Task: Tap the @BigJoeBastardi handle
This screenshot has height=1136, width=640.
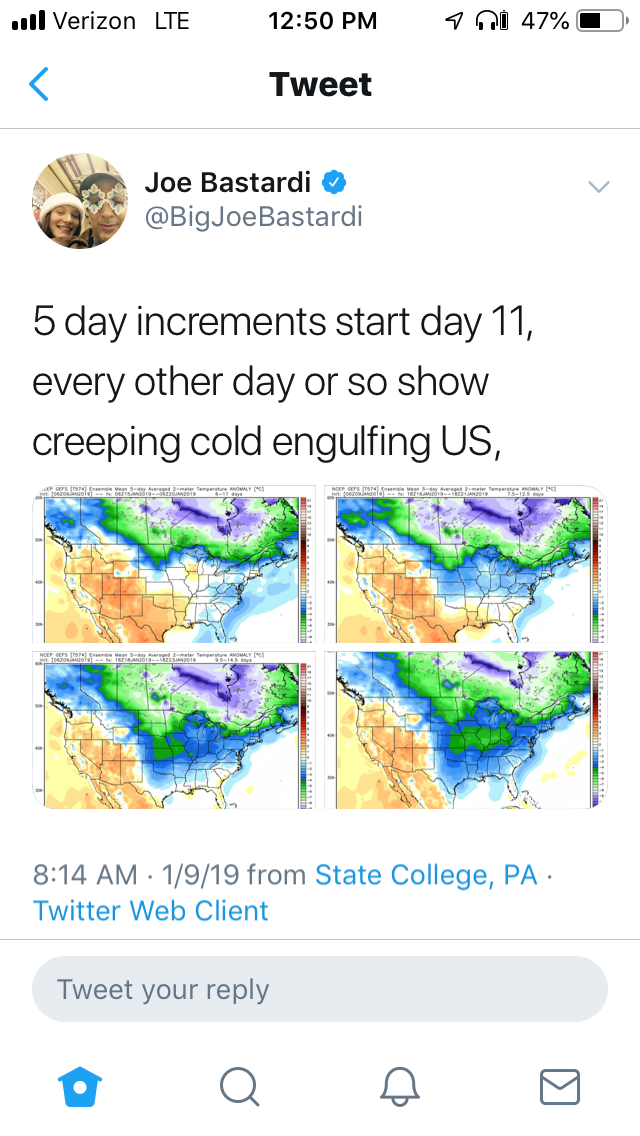Action: (253, 217)
